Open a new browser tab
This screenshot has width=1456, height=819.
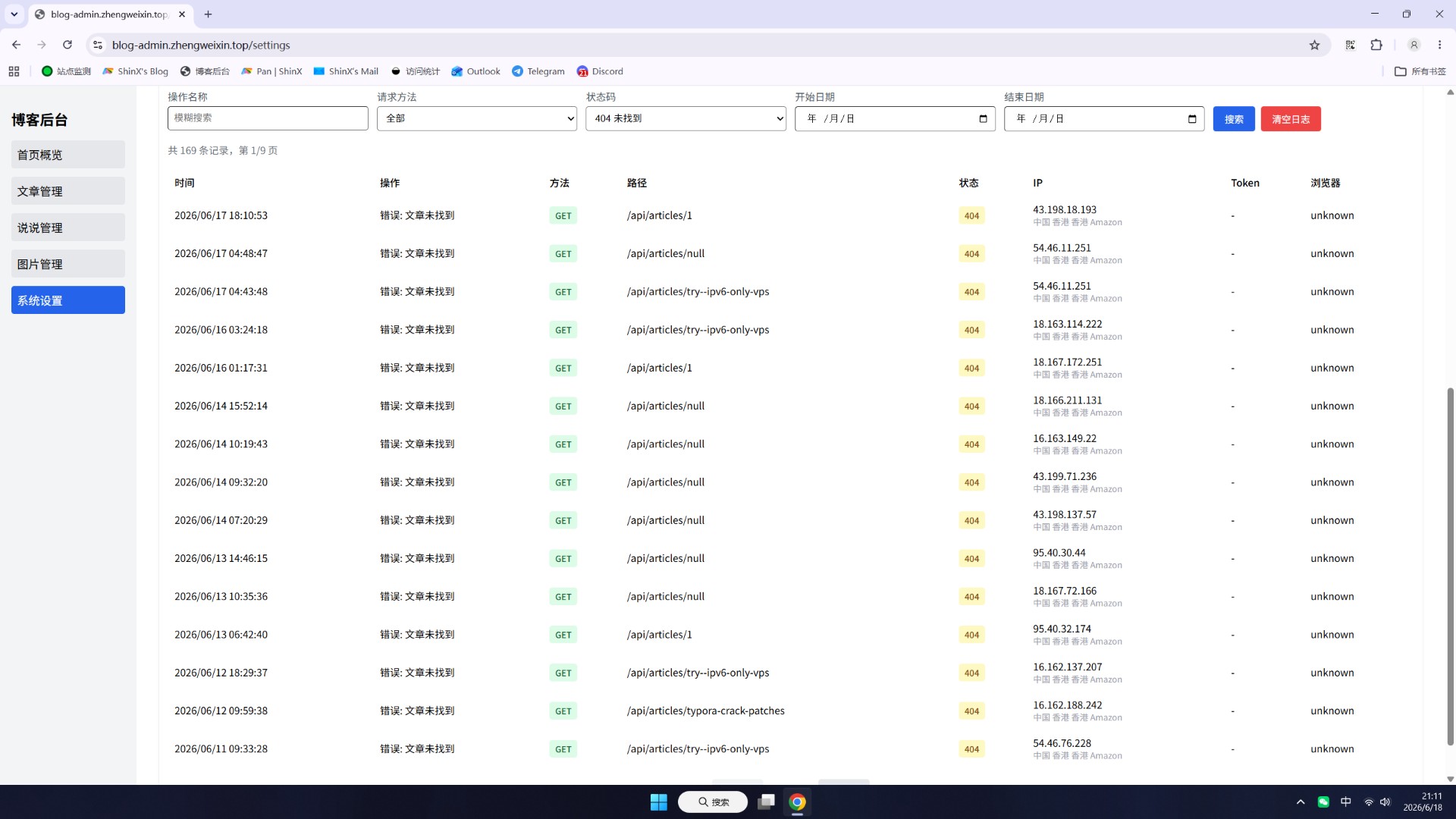click(x=208, y=14)
